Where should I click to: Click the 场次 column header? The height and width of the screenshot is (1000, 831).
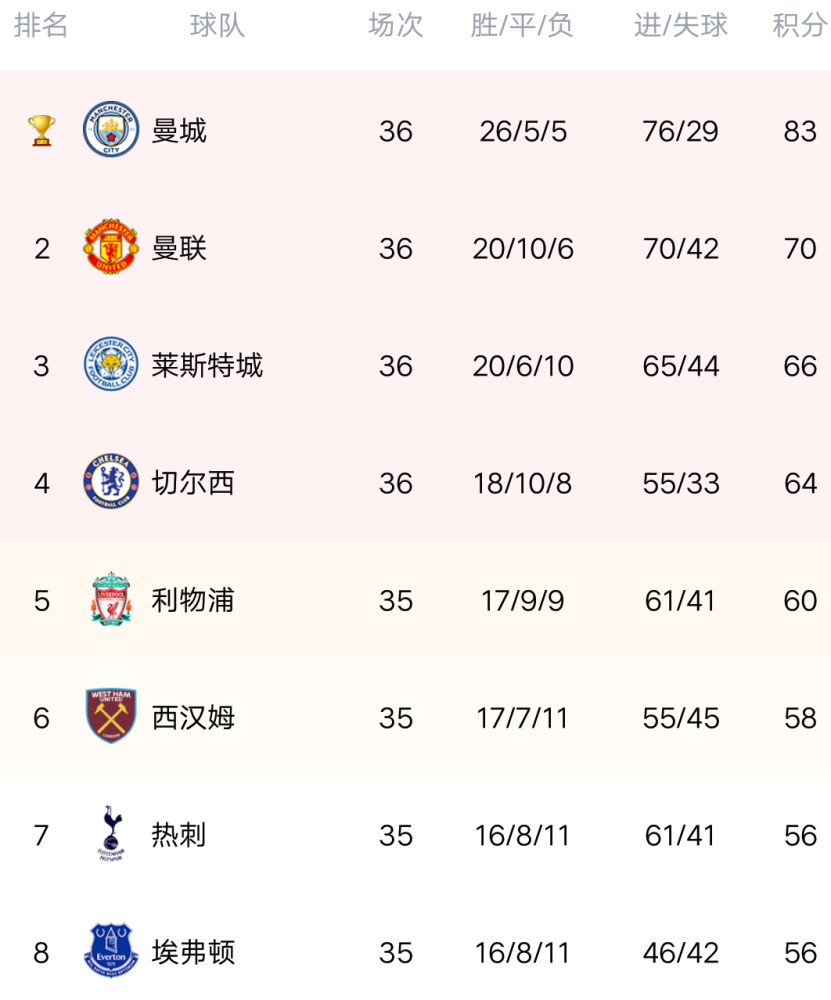[396, 26]
